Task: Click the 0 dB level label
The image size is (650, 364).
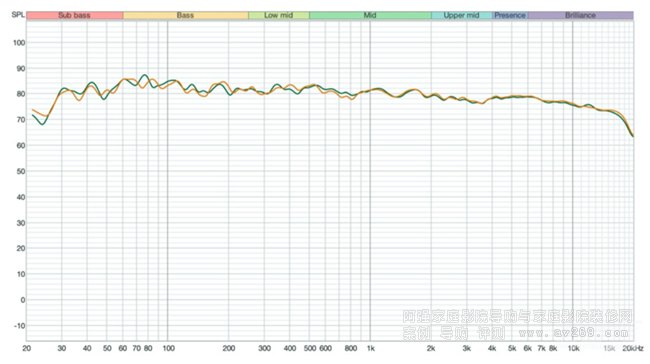Action: (x=23, y=300)
